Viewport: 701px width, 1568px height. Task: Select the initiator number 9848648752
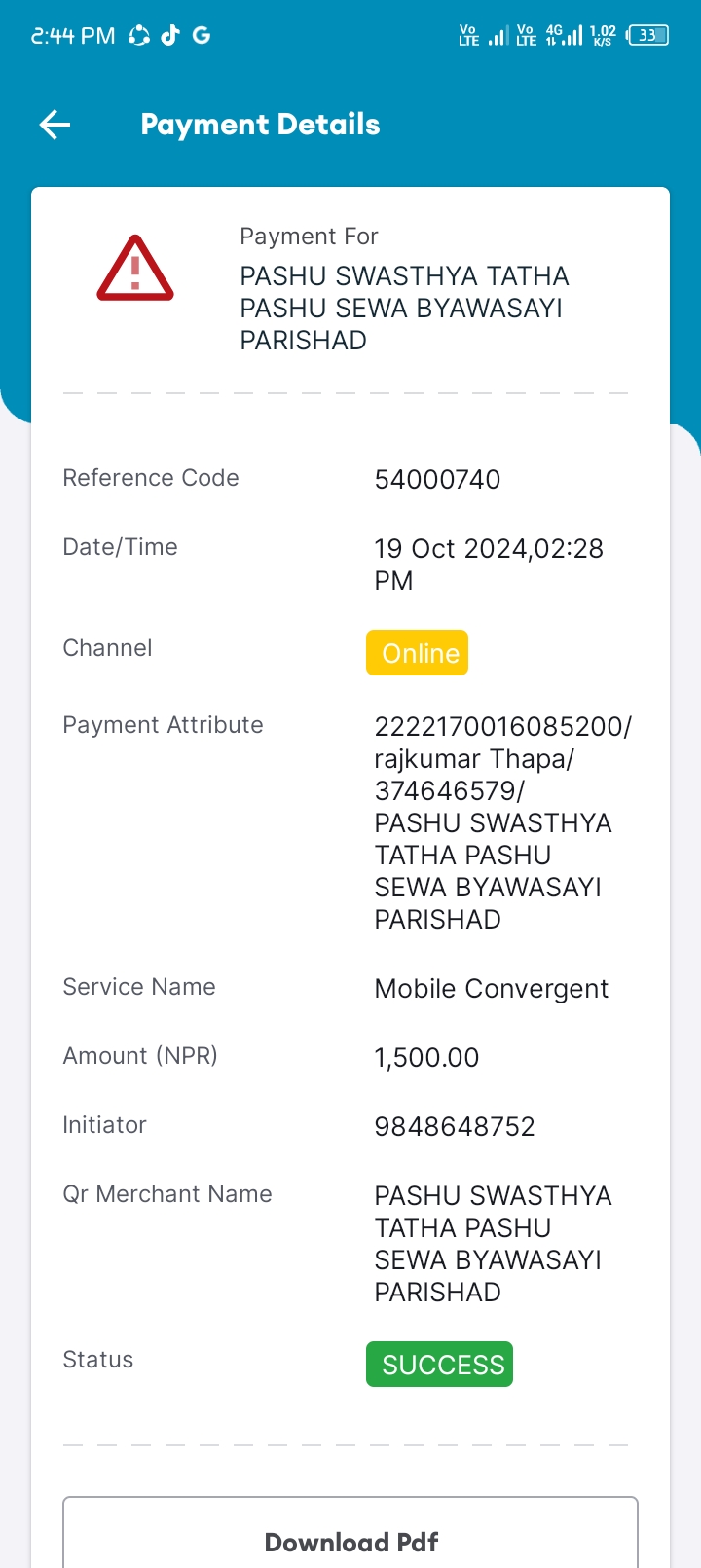click(455, 1126)
